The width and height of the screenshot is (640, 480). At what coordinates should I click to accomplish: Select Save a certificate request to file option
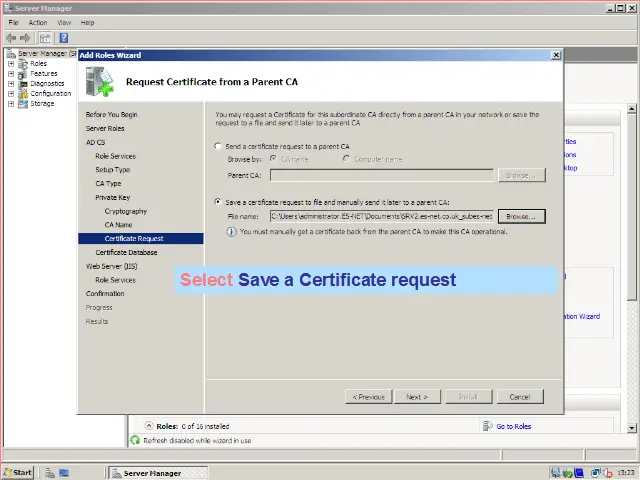tap(218, 202)
